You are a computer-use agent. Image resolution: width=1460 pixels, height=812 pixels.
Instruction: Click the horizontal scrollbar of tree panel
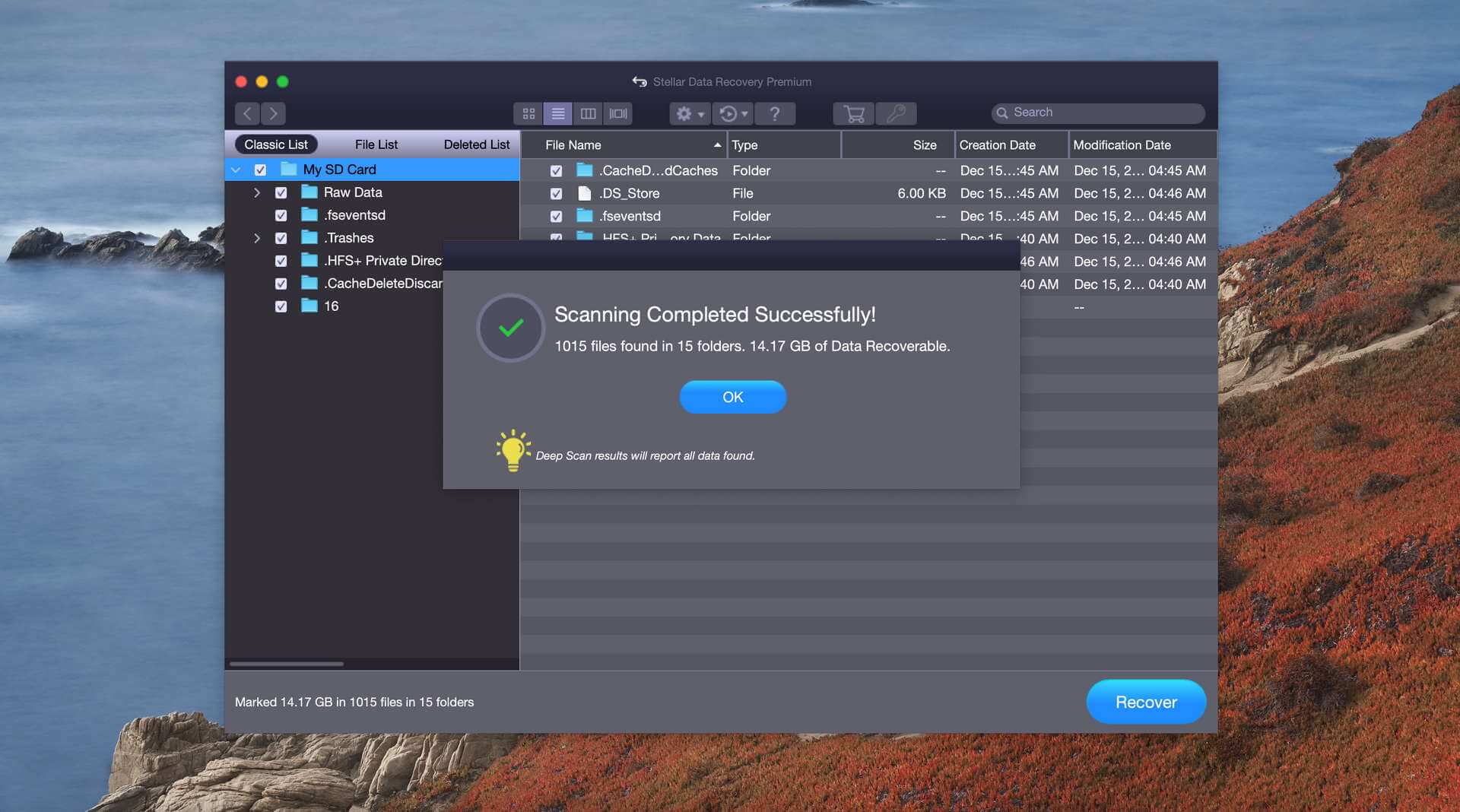pos(286,664)
